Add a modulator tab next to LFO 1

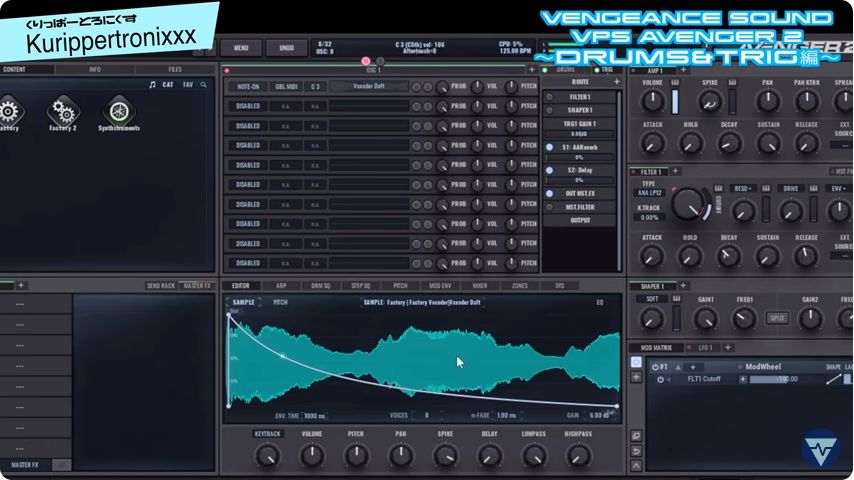(728, 348)
